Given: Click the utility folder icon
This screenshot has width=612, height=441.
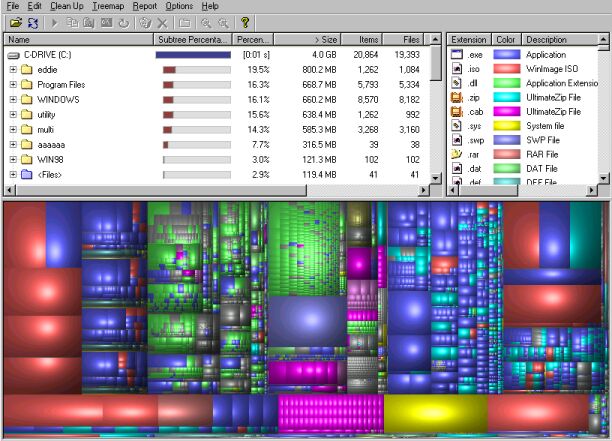Looking at the screenshot, I should tap(27, 115).
